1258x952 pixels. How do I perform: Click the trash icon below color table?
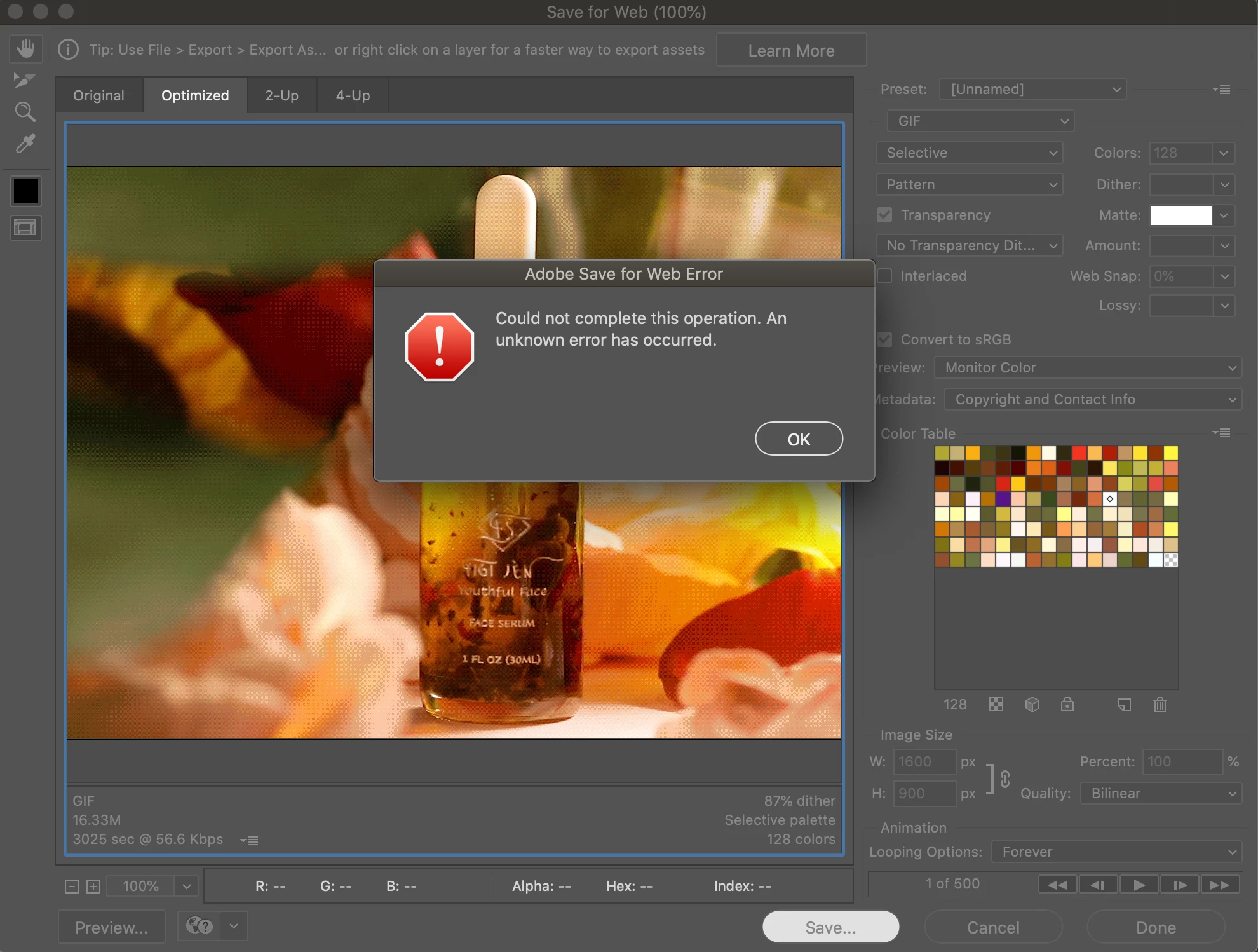click(x=1160, y=704)
